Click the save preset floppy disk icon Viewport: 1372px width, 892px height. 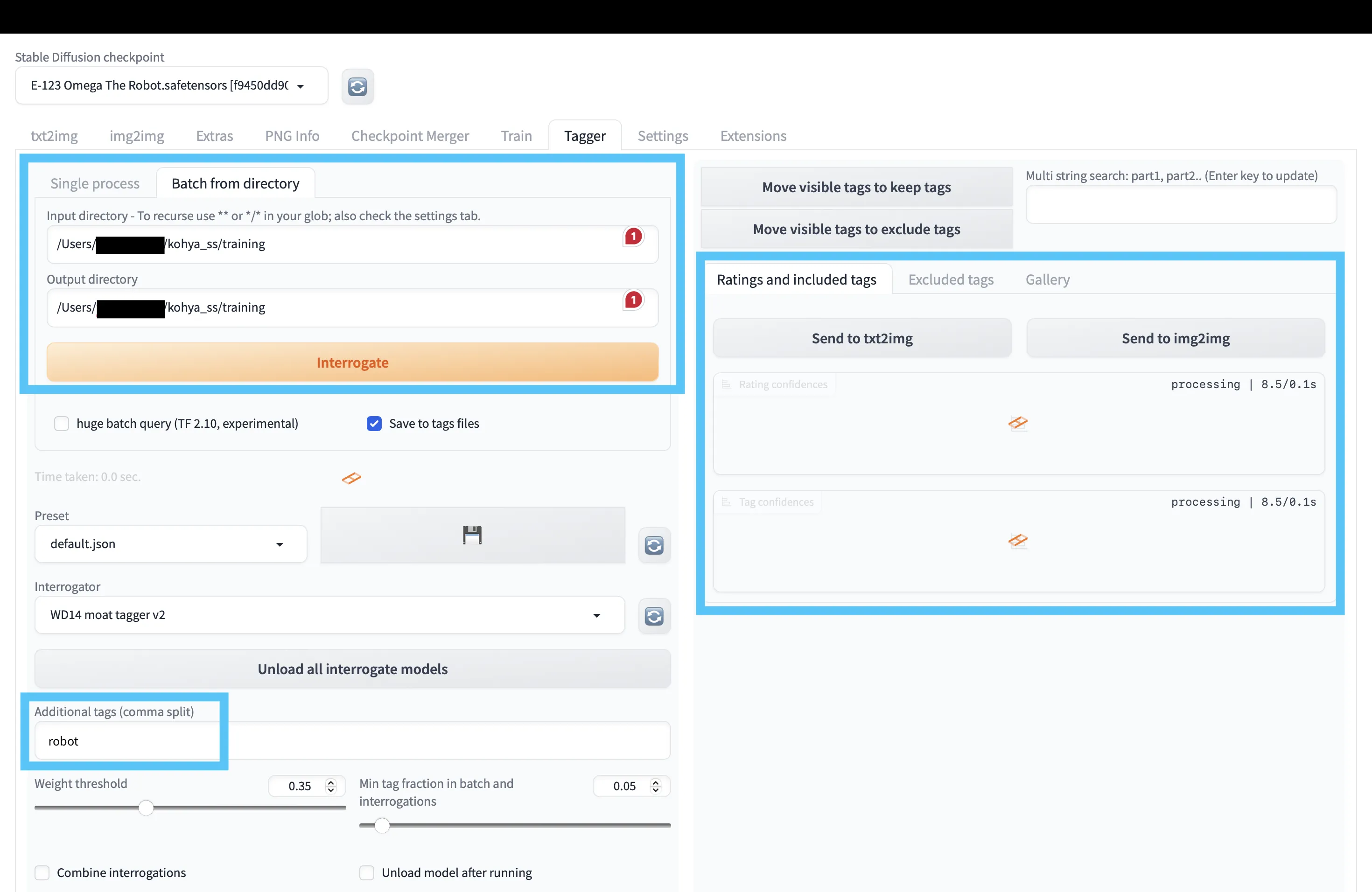point(472,534)
